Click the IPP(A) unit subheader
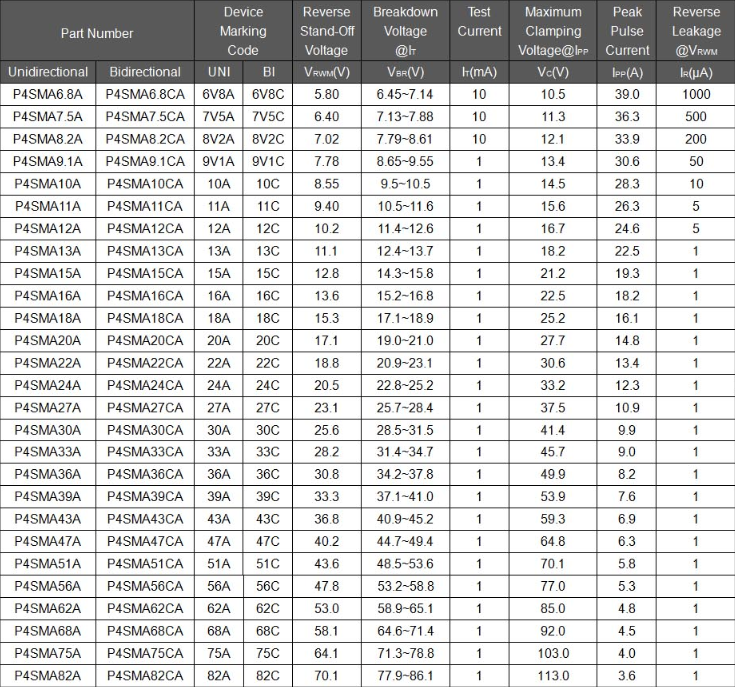This screenshot has height=687, width=735. pos(627,73)
